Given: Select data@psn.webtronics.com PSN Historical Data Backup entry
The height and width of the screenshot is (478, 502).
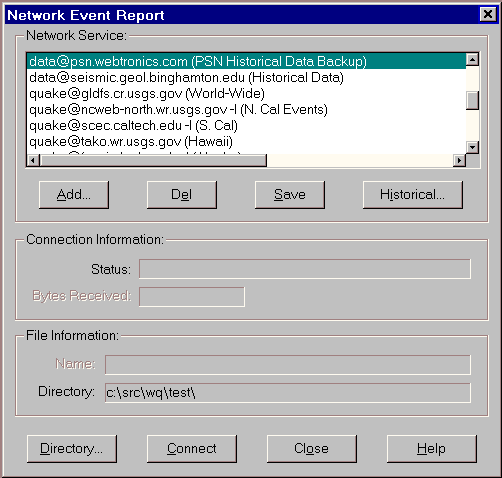Looking at the screenshot, I should click(x=246, y=61).
